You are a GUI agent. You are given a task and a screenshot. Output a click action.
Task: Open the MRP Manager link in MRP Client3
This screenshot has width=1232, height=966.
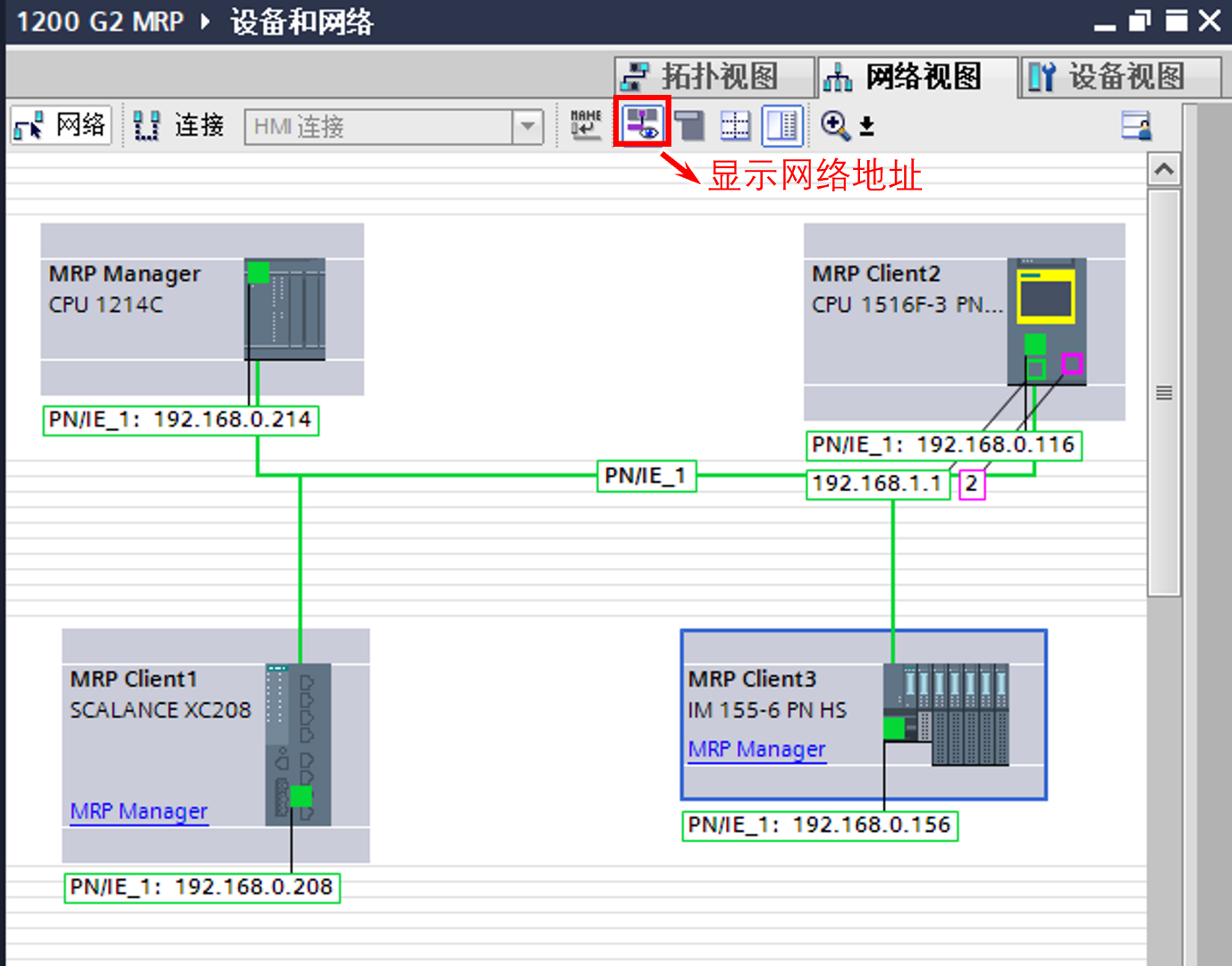[756, 750]
